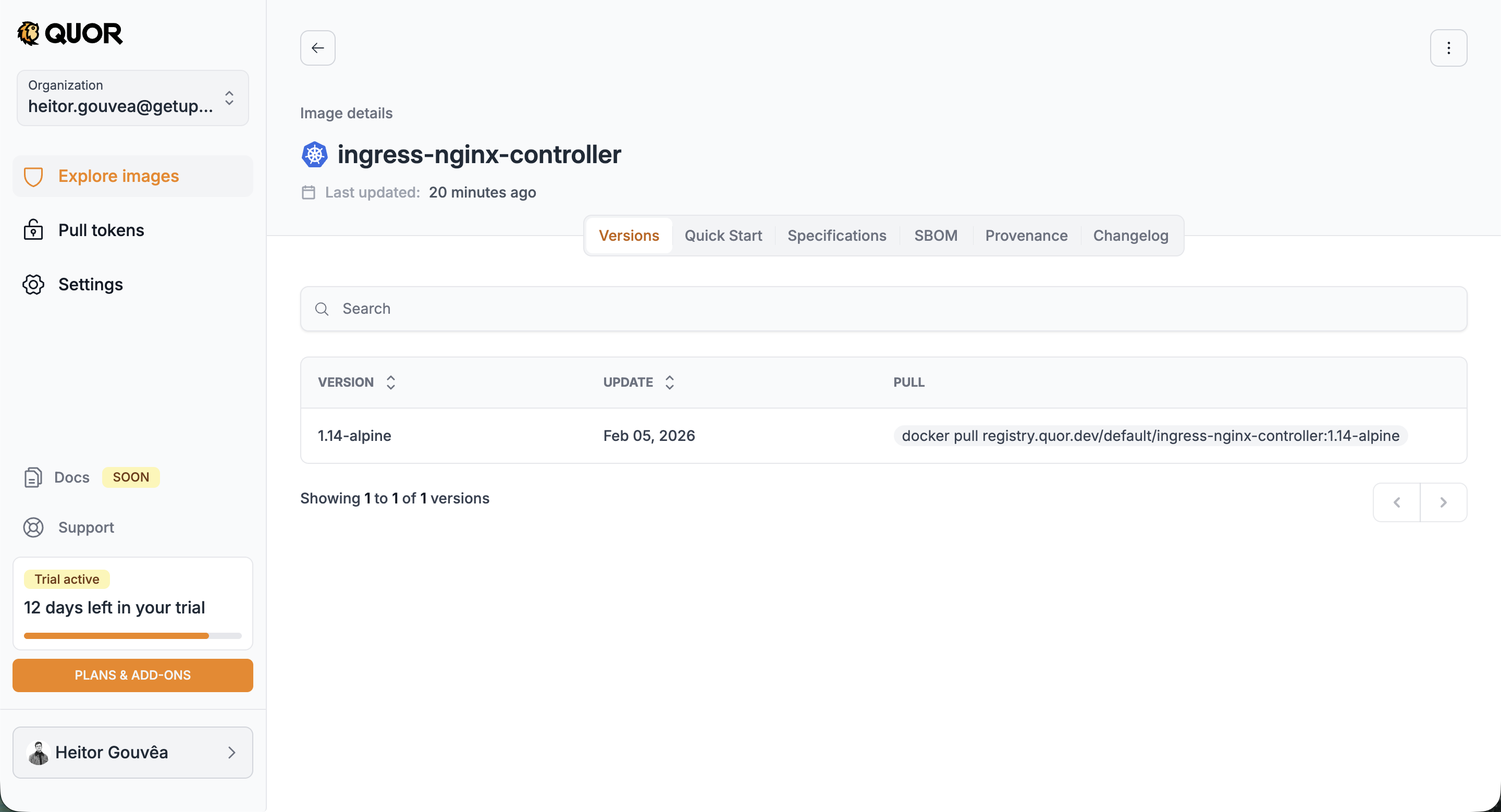
Task: Click the QUOR lion logo
Action: pos(29,33)
